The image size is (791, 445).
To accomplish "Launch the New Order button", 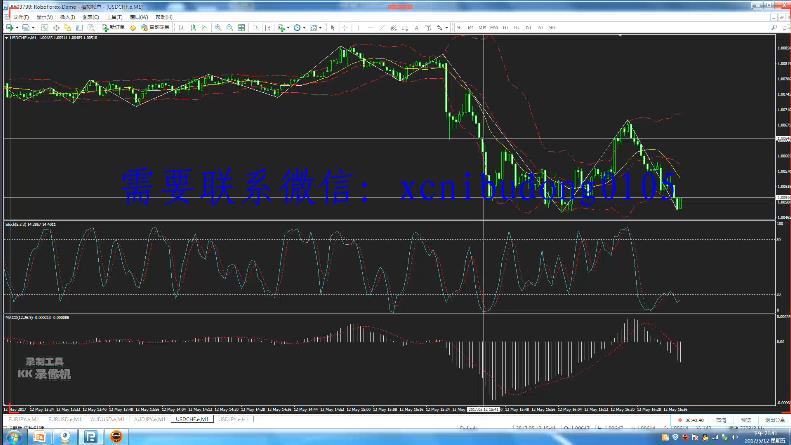I will click(x=113, y=28).
